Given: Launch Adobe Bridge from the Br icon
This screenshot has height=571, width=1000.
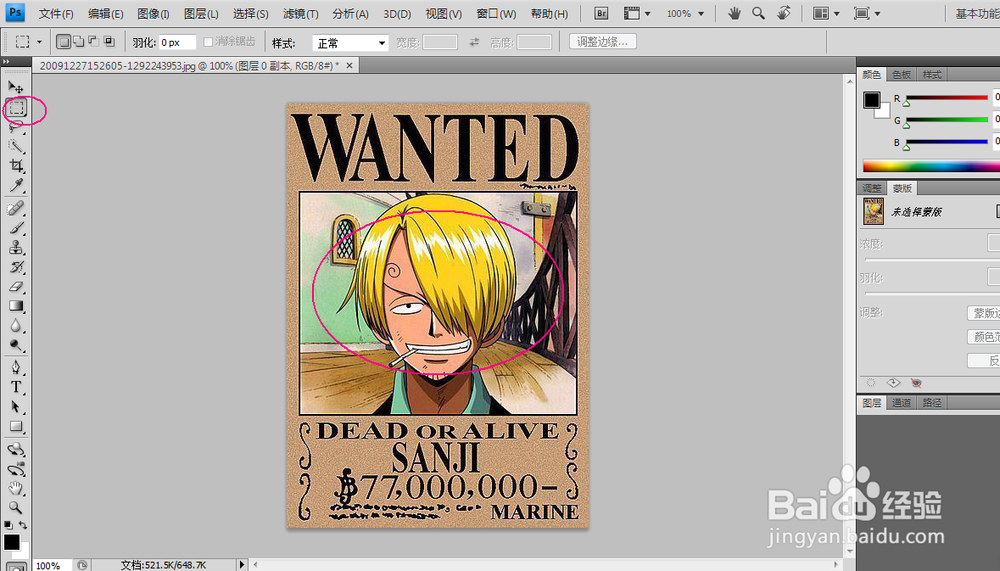Looking at the screenshot, I should 601,13.
